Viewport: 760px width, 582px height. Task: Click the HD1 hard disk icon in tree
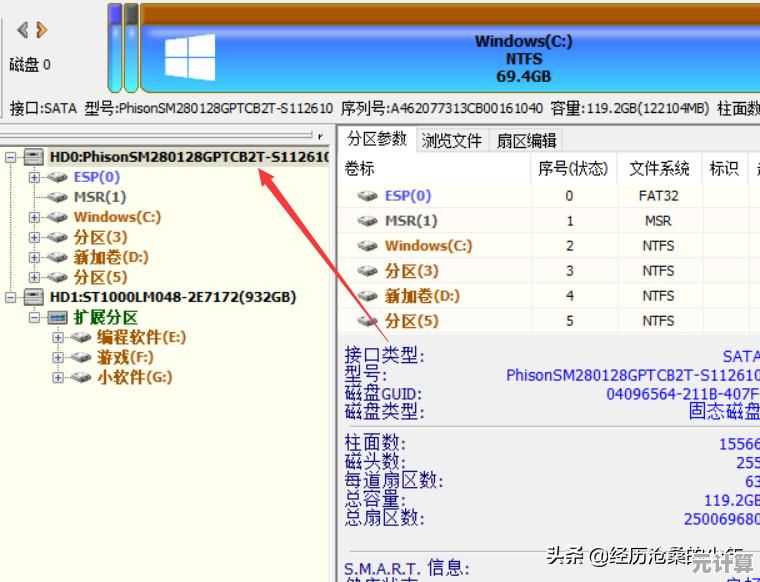pyautogui.click(x=34, y=297)
